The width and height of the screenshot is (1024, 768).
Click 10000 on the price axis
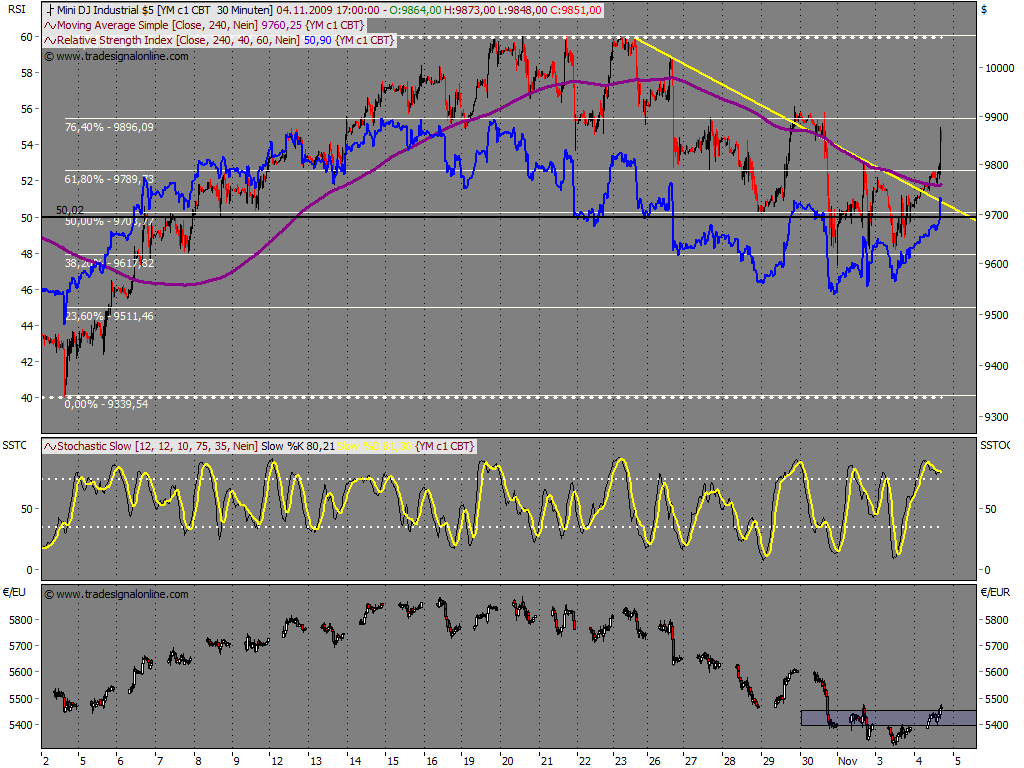[1000, 68]
